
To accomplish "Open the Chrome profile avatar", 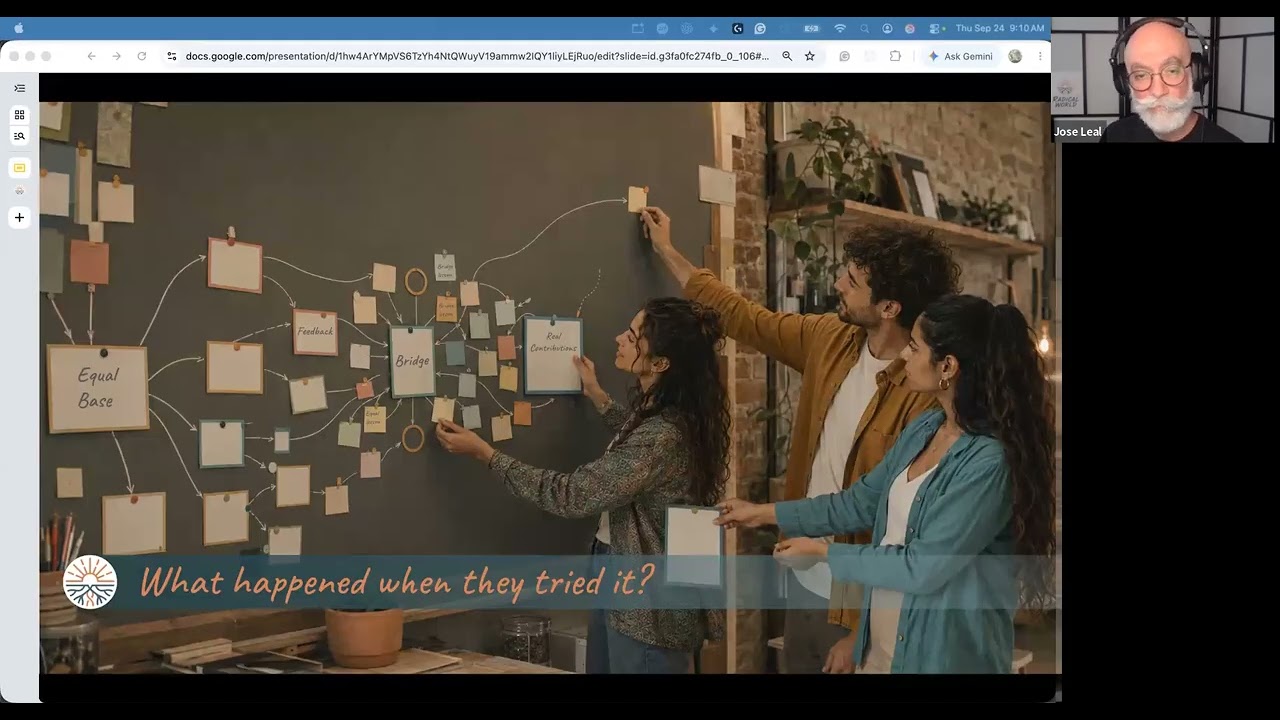I will click(1015, 56).
